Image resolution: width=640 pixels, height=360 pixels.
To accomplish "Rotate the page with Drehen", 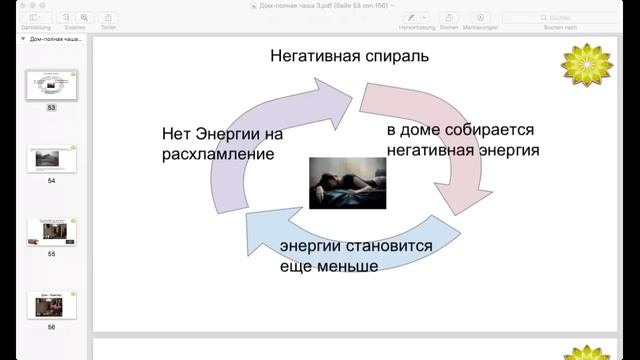I will (x=449, y=18).
